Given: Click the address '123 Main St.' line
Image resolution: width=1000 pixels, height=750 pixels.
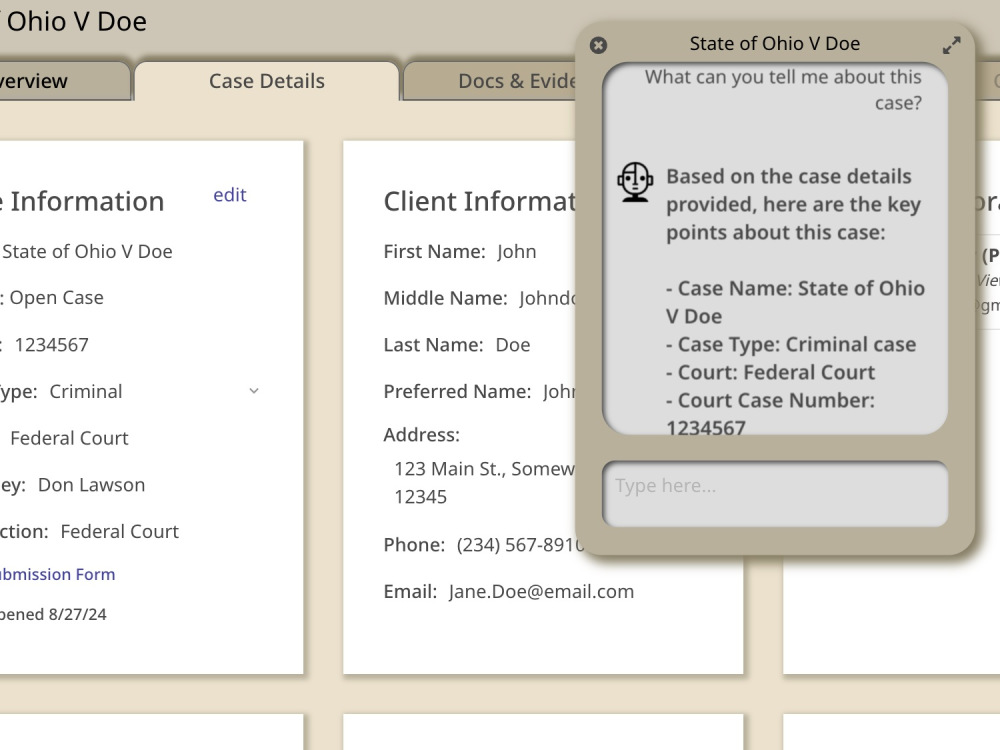Looking at the screenshot, I should (x=485, y=469).
